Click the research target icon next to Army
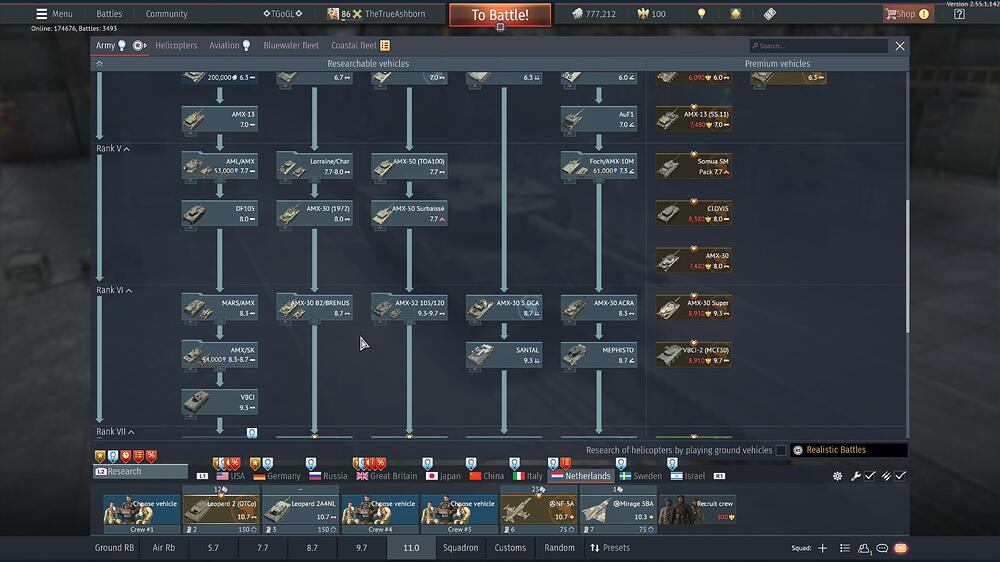Screen dimensions: 1000x562 [x=139, y=45]
